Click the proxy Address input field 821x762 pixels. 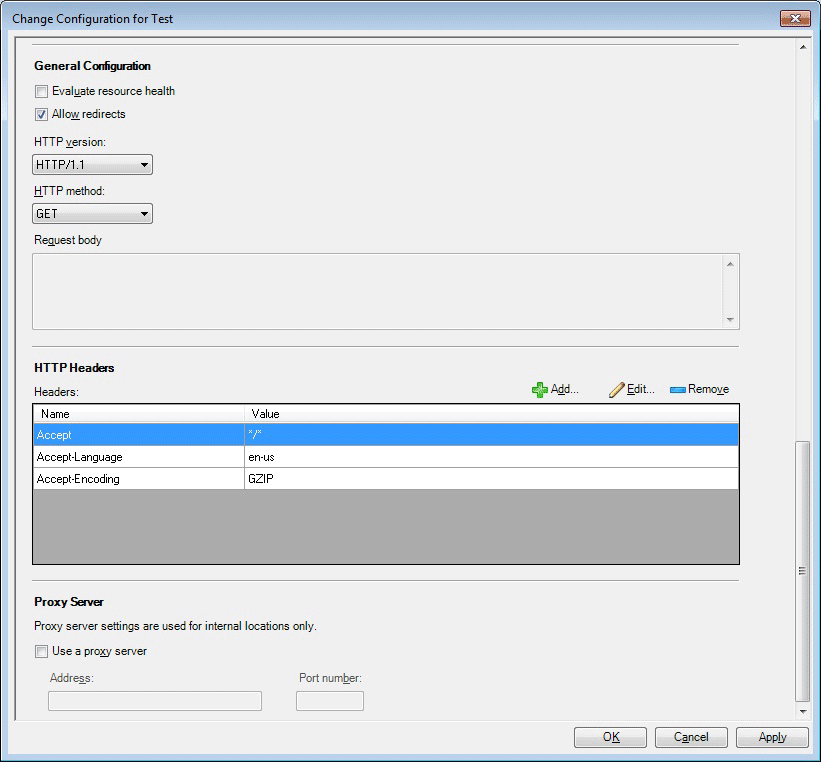point(154,701)
